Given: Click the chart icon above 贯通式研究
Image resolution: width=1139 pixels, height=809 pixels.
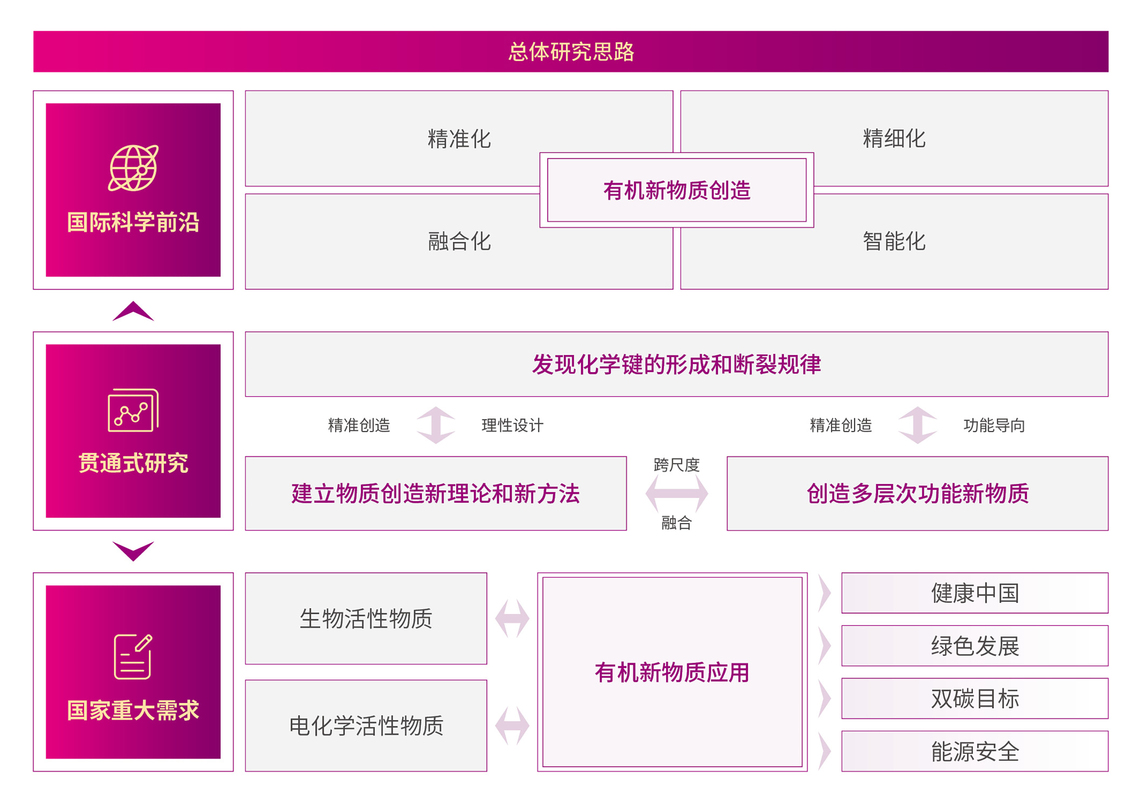Looking at the screenshot, I should (133, 410).
